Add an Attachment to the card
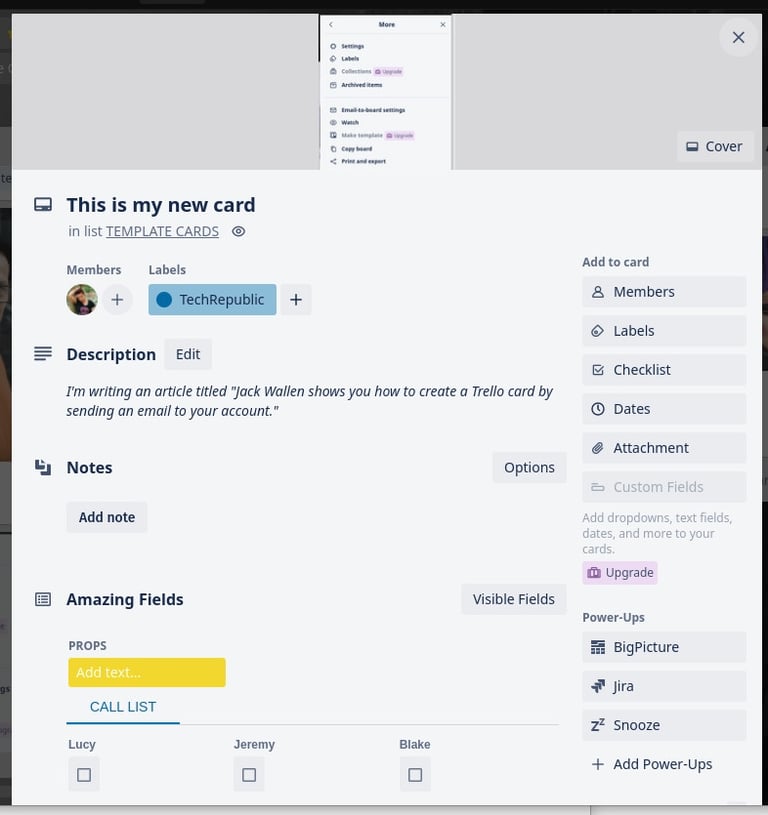The height and width of the screenshot is (815, 768). (664, 448)
